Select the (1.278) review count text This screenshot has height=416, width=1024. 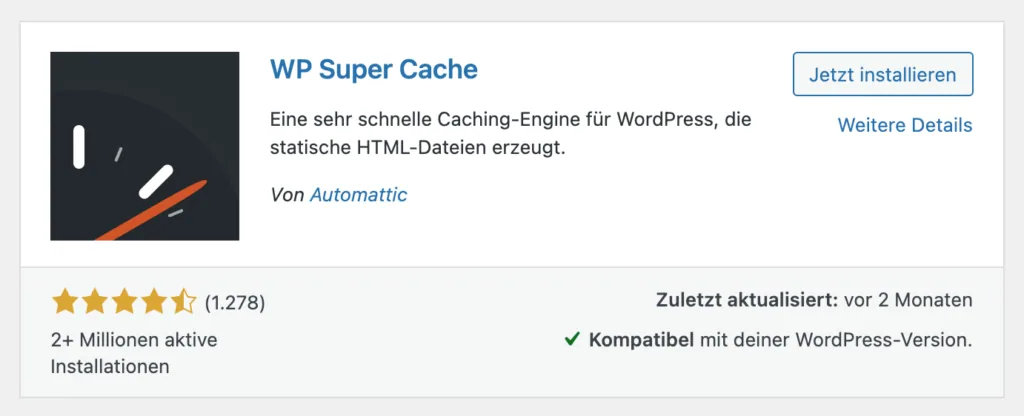[235, 303]
